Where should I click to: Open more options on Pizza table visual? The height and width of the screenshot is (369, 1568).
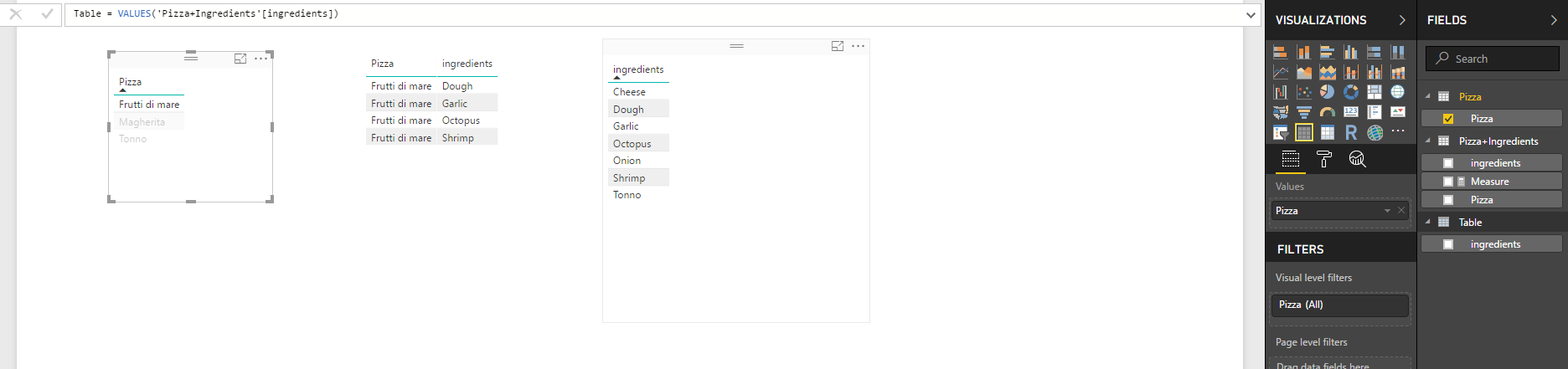tap(261, 59)
